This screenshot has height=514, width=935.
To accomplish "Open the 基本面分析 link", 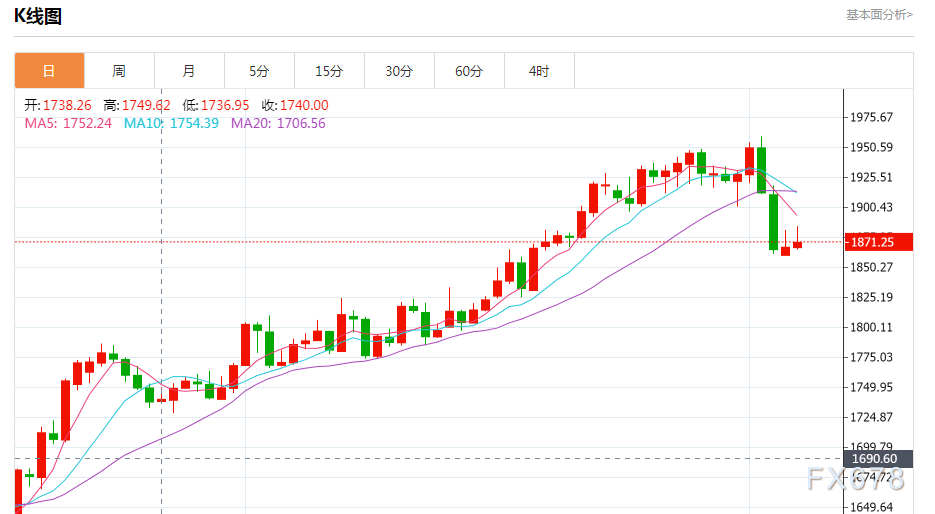I will coord(880,15).
